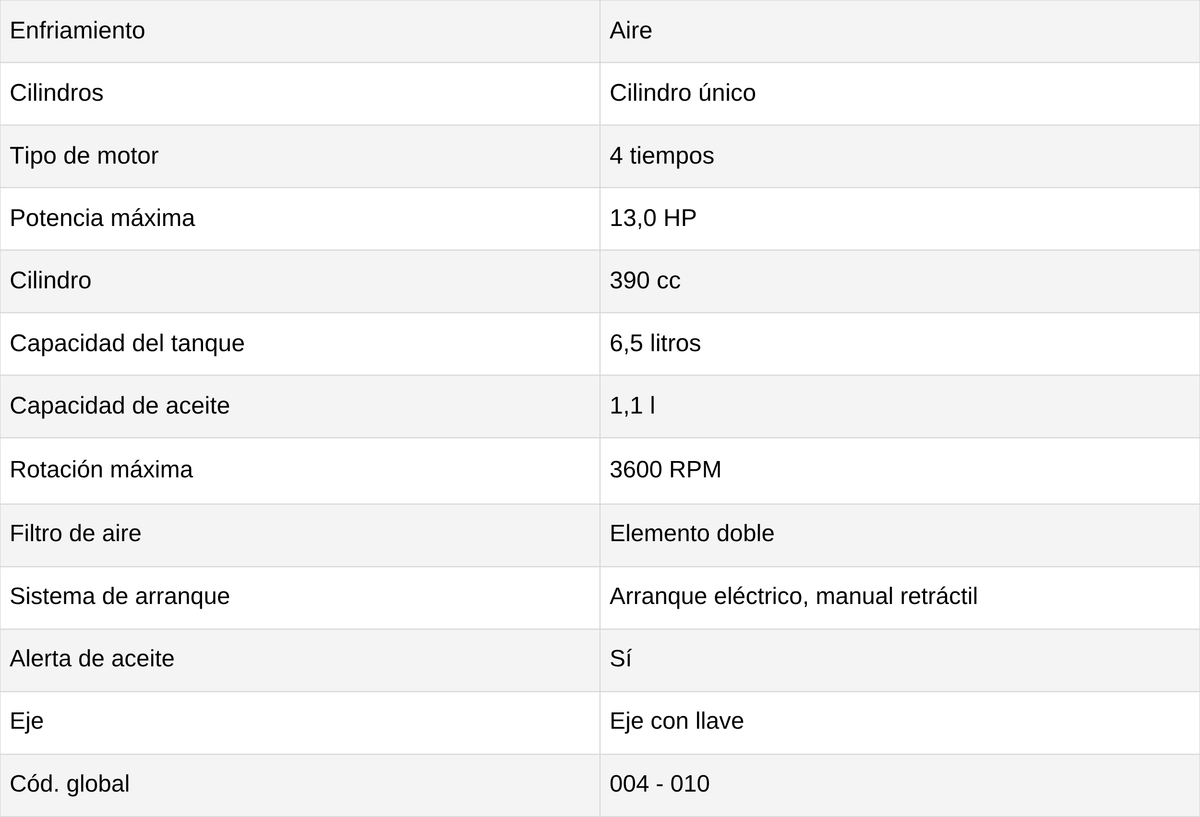
Task: Click the Filtro de aire label
Action: coord(76,533)
